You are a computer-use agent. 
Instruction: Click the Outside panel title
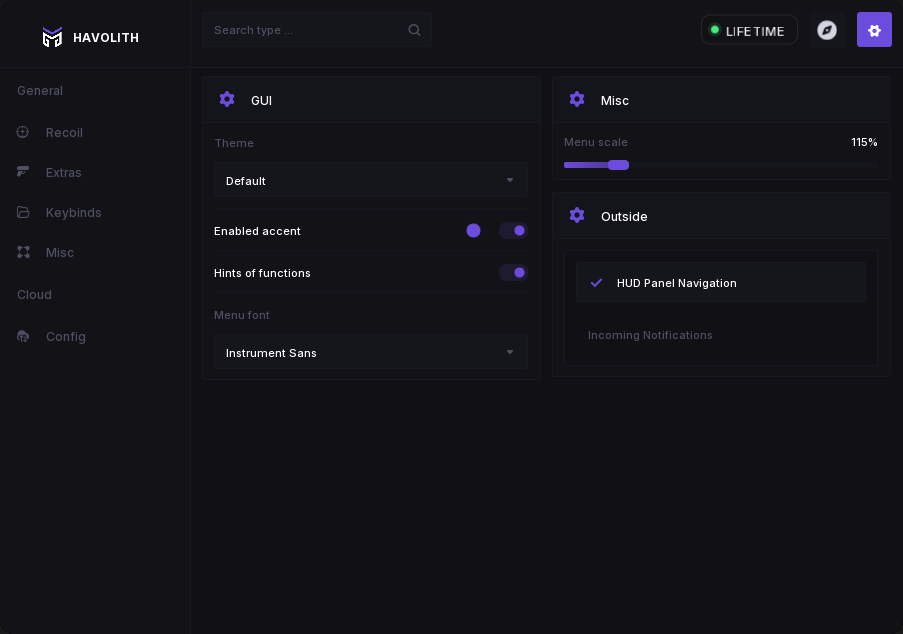[624, 217]
